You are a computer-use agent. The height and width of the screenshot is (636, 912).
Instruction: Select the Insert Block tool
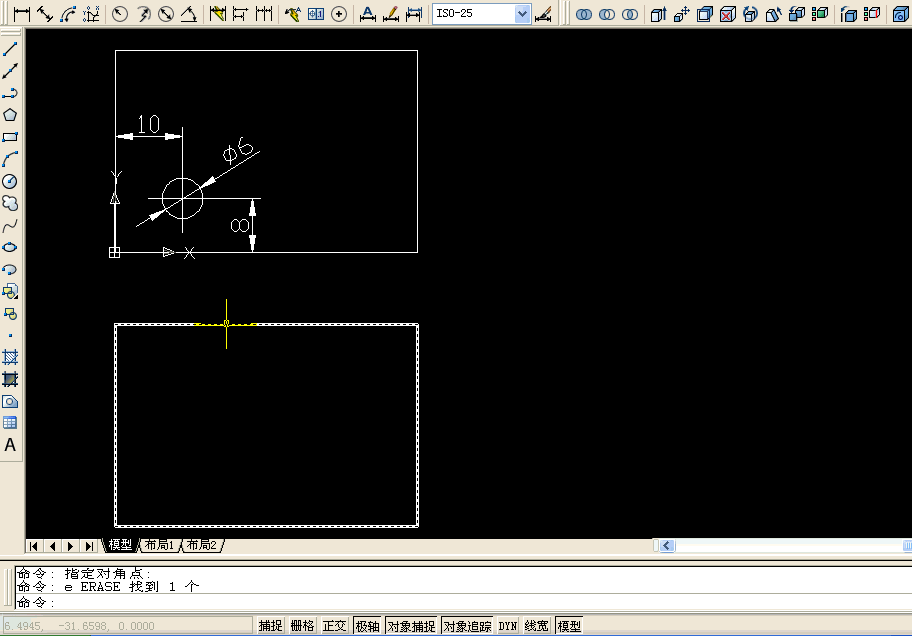pyautogui.click(x=10, y=292)
